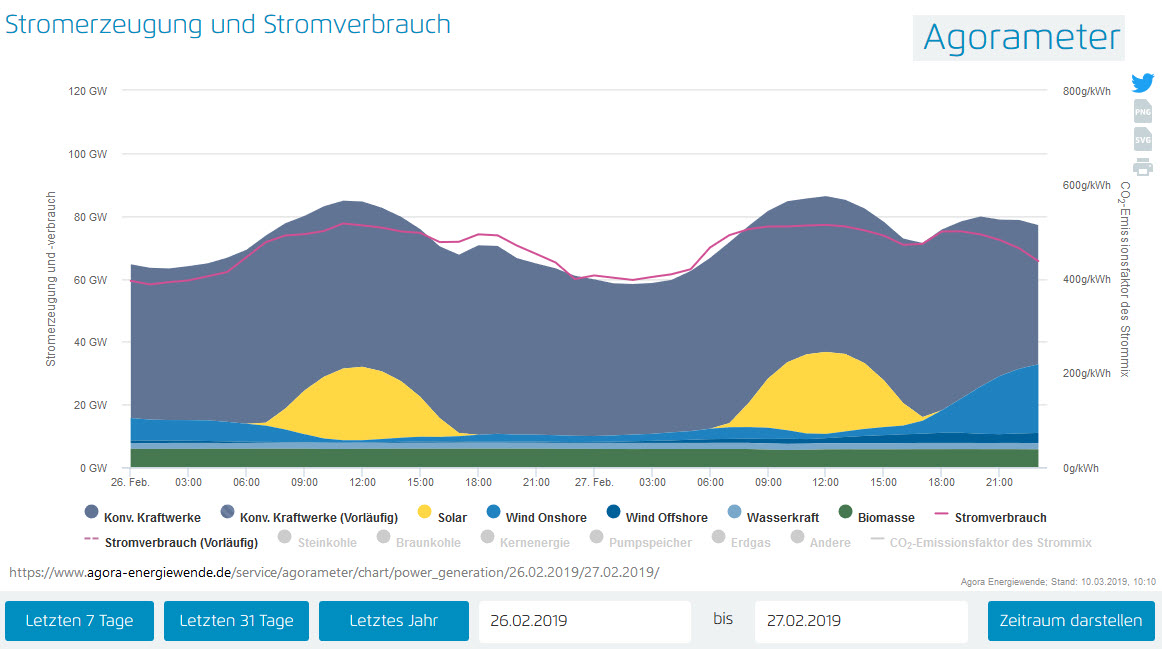Image resolution: width=1162 pixels, height=649 pixels.
Task: Toggle Solar series in the legend
Action: [440, 517]
